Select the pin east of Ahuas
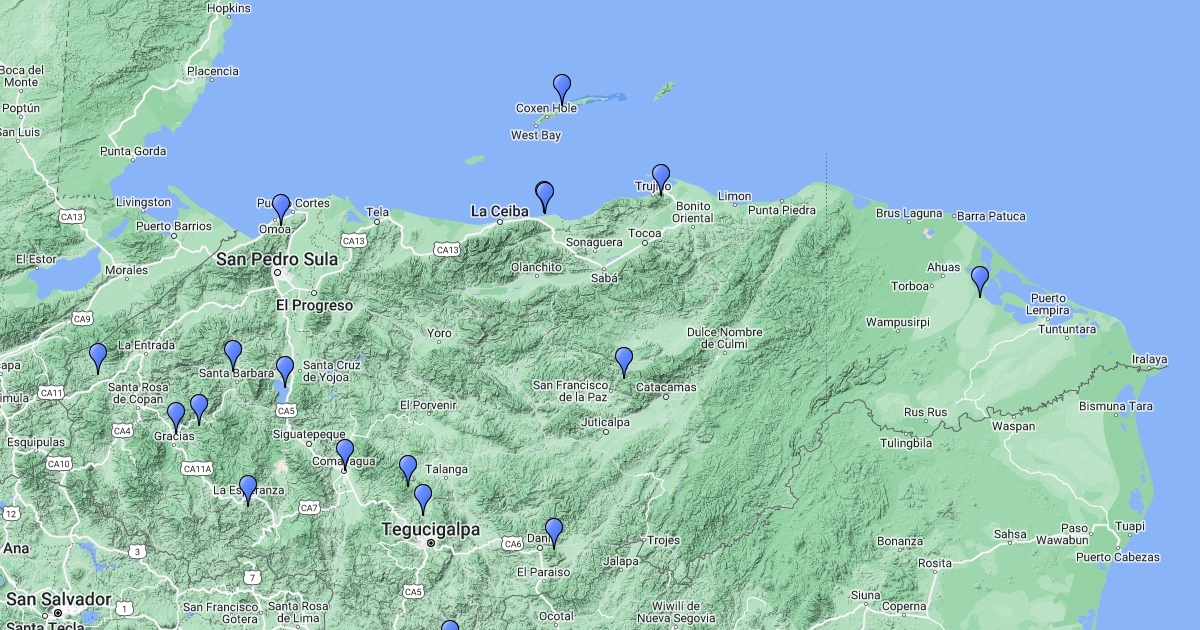Image resolution: width=1200 pixels, height=630 pixels. [x=980, y=280]
